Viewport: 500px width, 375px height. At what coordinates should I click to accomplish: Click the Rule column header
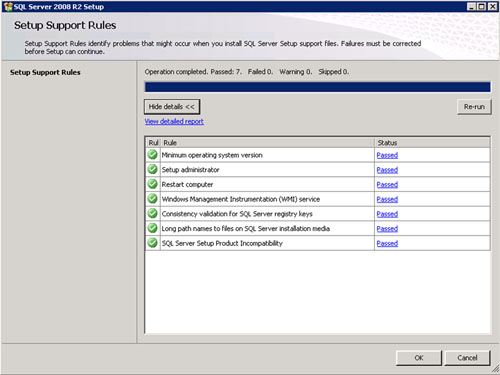(268, 143)
